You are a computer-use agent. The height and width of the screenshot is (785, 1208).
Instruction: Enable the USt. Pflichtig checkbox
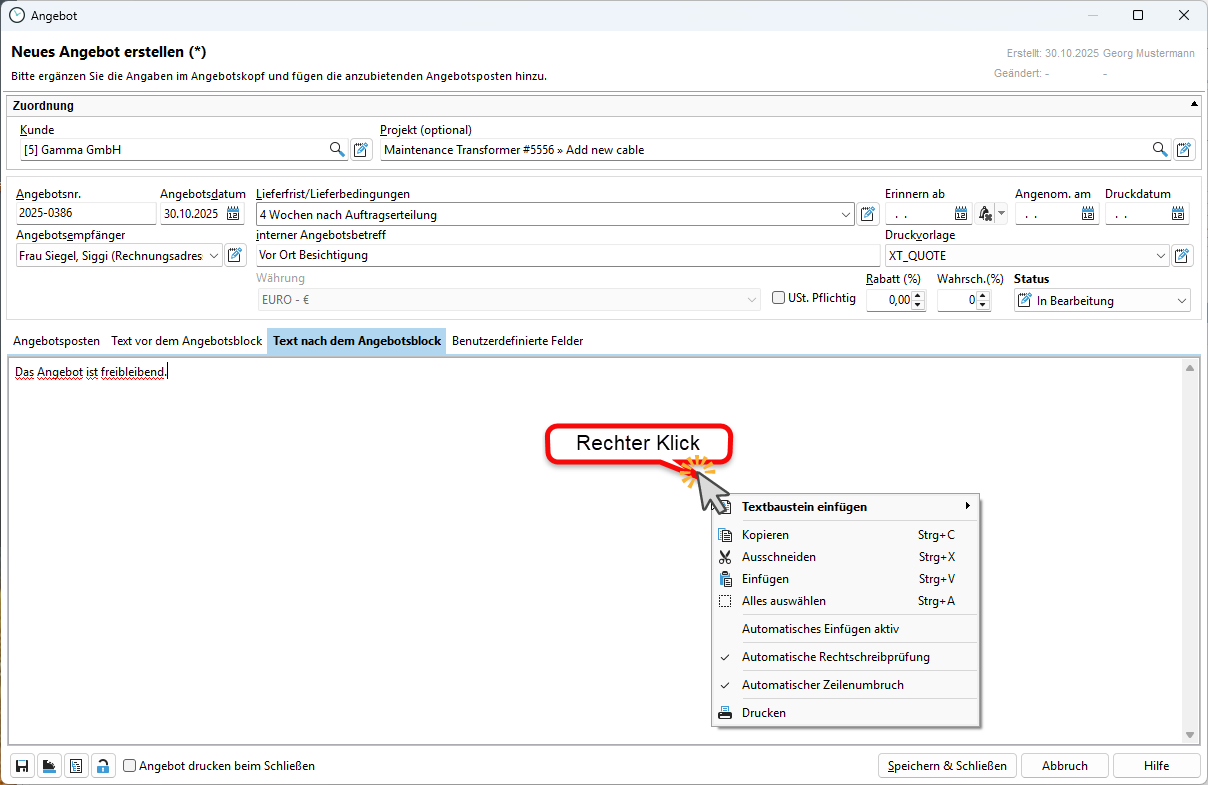click(x=779, y=298)
